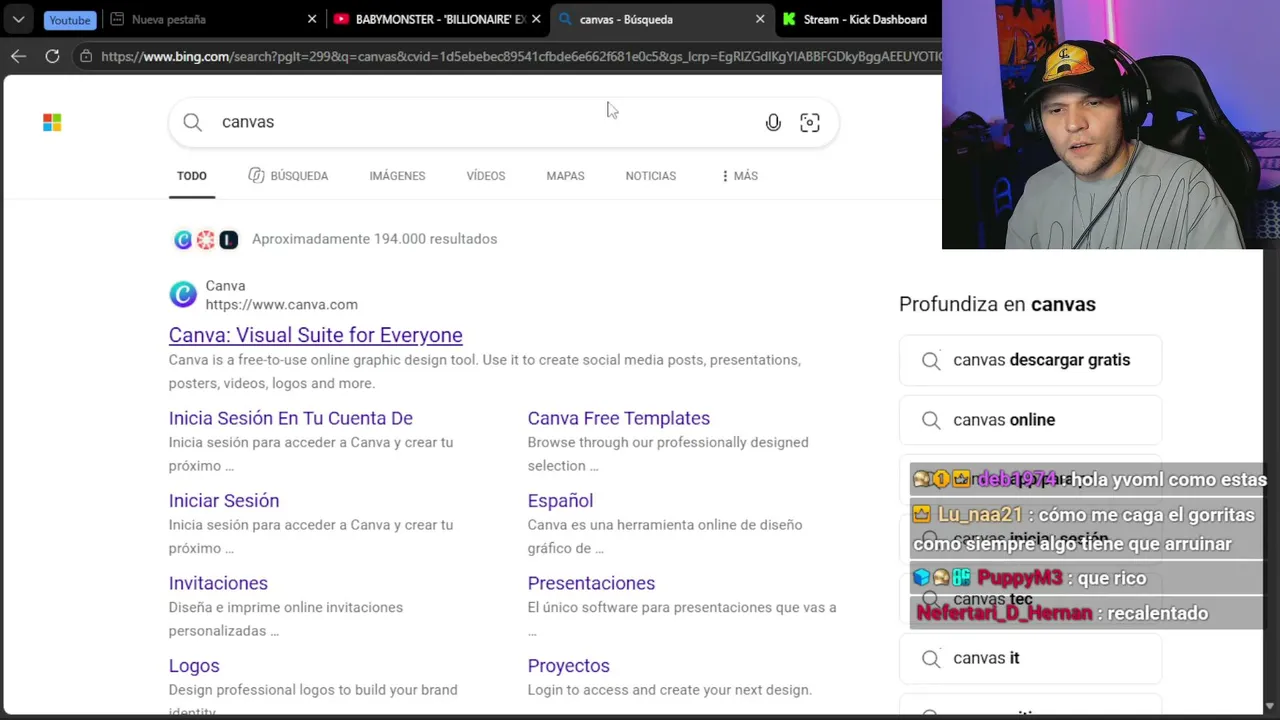The image size is (1280, 720).
Task: Switch to MAPAS results
Action: pyautogui.click(x=565, y=176)
